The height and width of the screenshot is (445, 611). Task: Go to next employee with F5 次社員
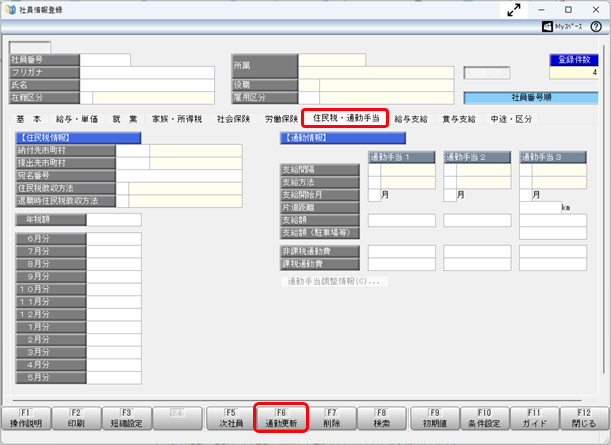click(x=230, y=417)
